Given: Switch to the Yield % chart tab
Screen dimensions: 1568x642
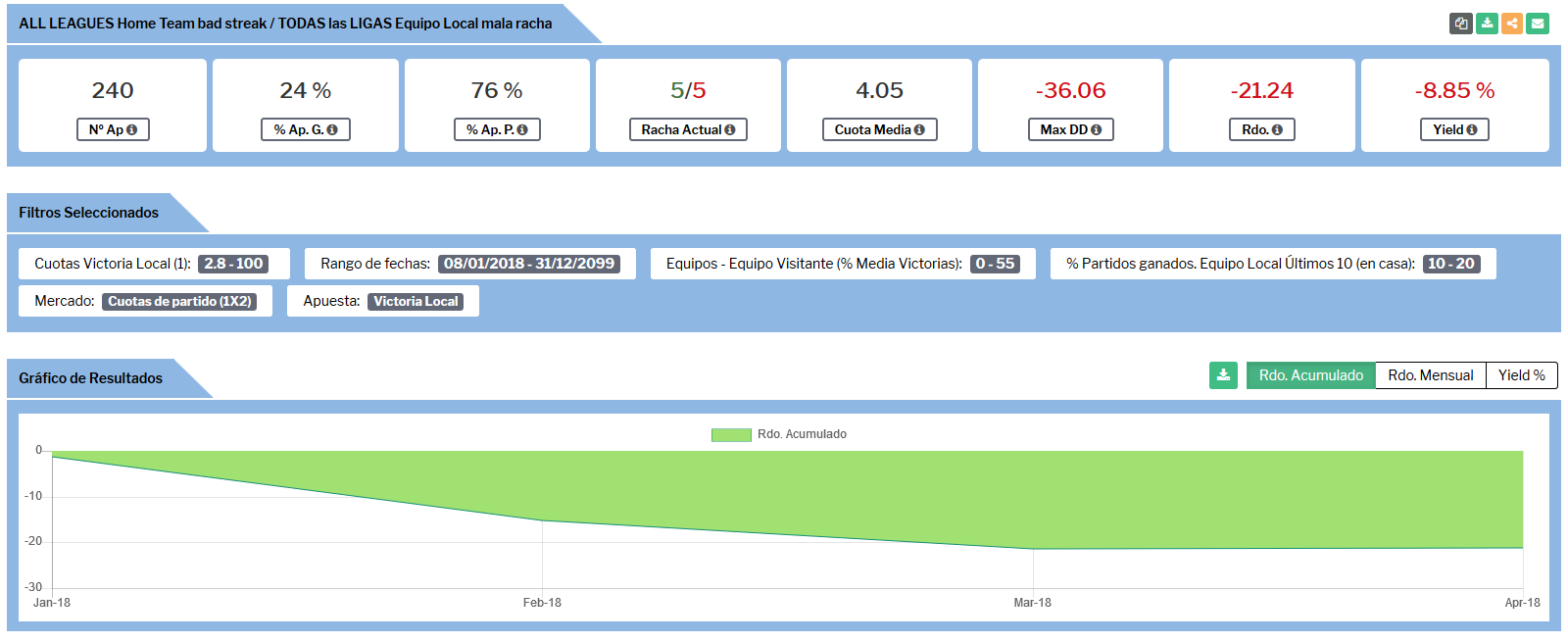Looking at the screenshot, I should 1522,375.
